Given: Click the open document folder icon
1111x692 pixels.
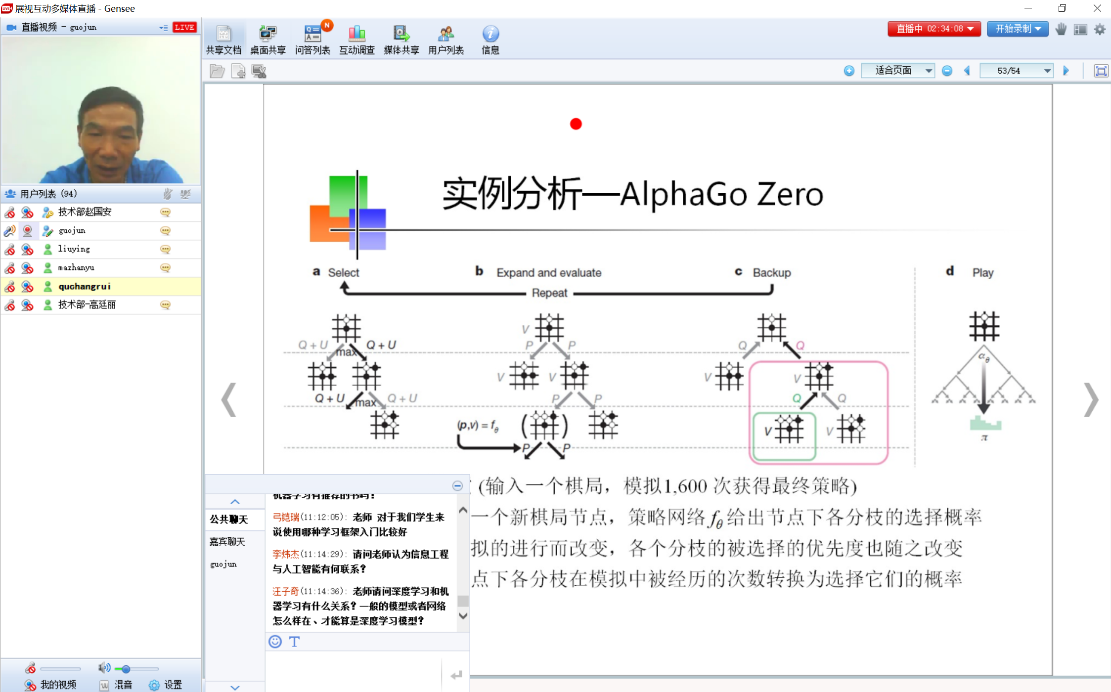Looking at the screenshot, I should pyautogui.click(x=218, y=71).
